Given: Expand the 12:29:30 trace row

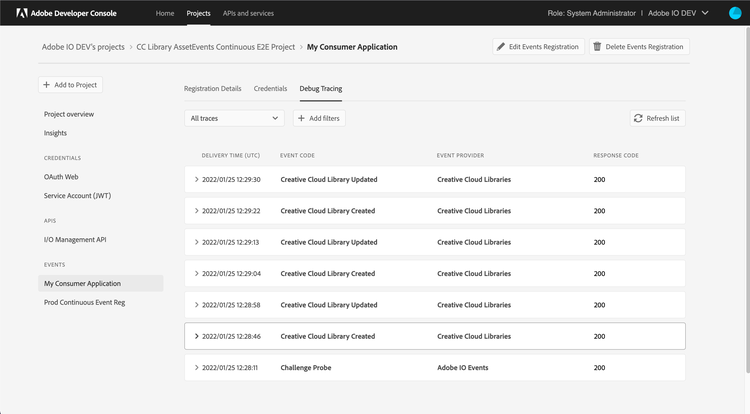Looking at the screenshot, I should [x=196, y=180].
